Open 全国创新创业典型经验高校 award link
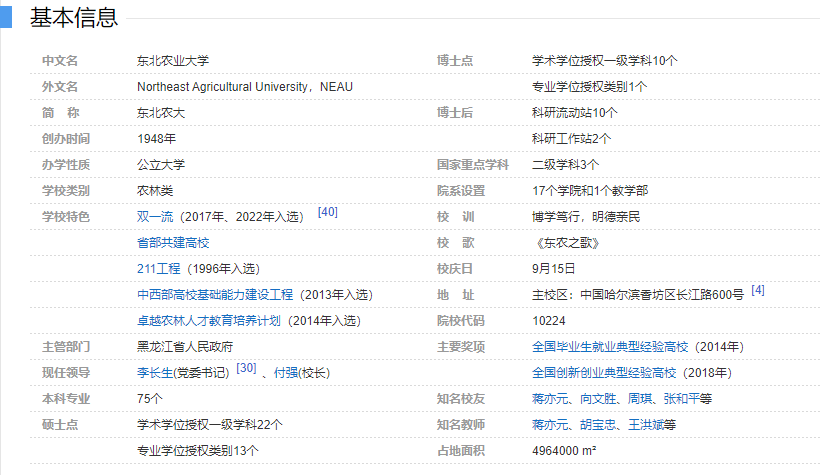 coord(604,373)
